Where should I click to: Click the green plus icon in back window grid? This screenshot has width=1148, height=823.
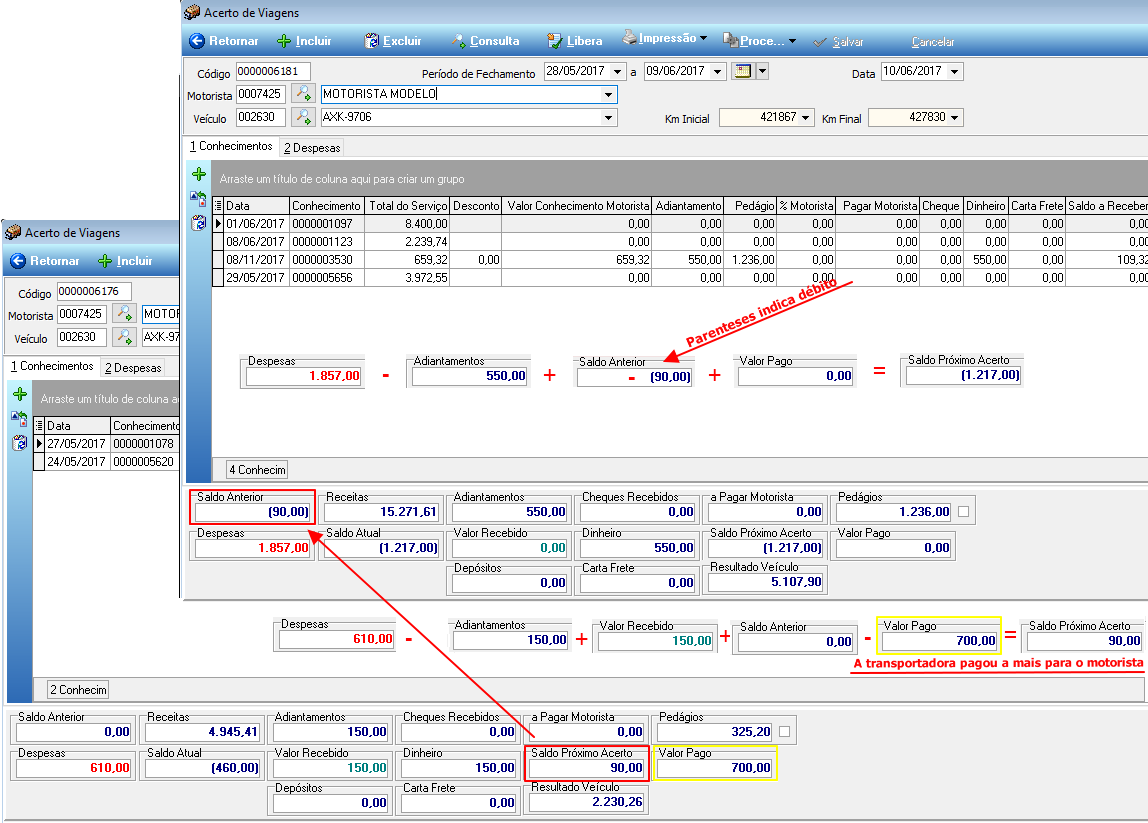[x=20, y=394]
